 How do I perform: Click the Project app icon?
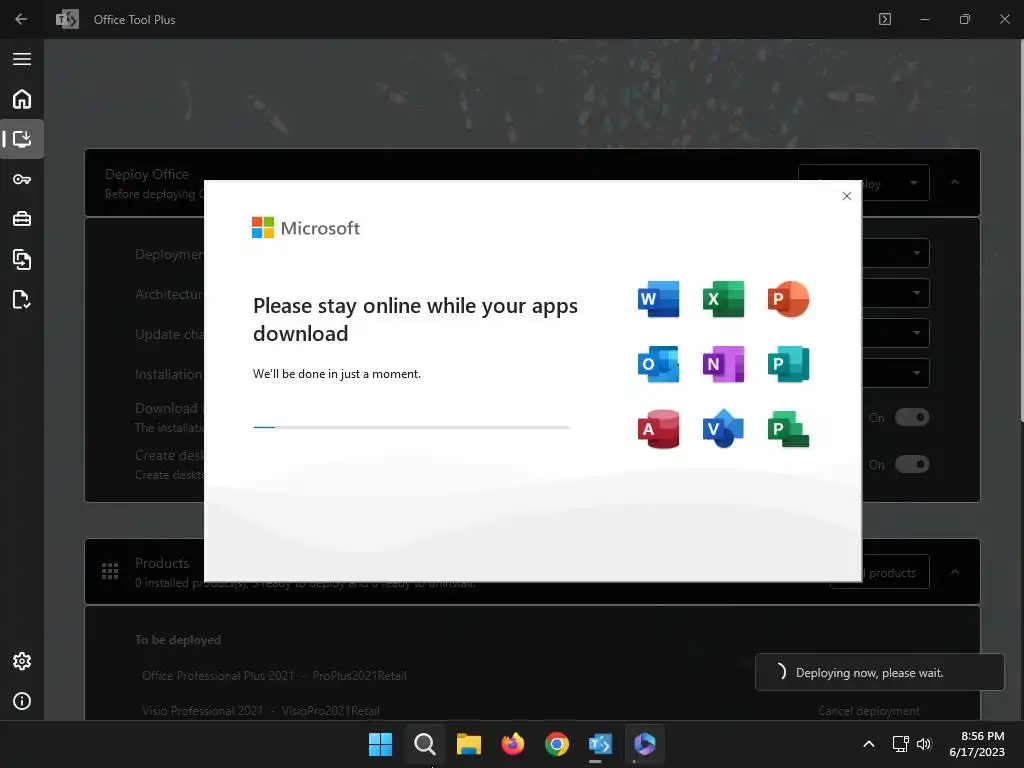click(x=788, y=429)
